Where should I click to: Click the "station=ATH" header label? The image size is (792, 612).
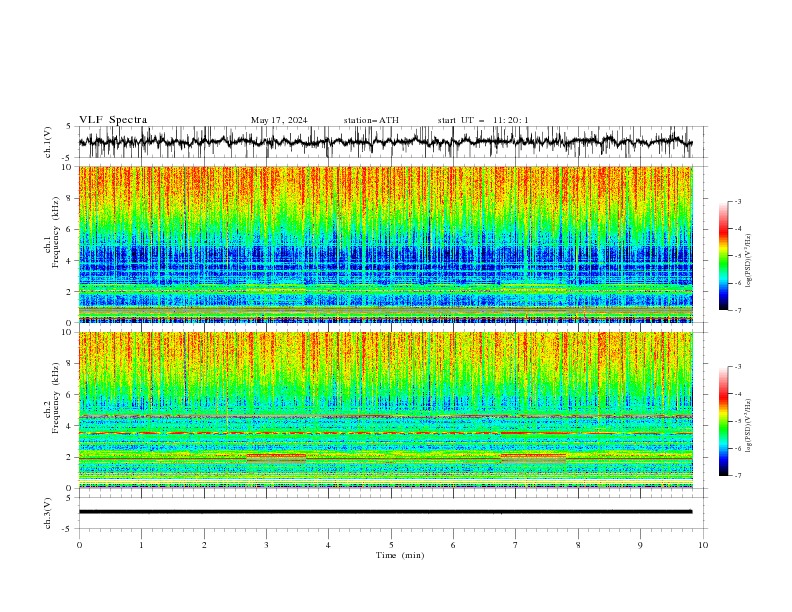pyautogui.click(x=371, y=120)
